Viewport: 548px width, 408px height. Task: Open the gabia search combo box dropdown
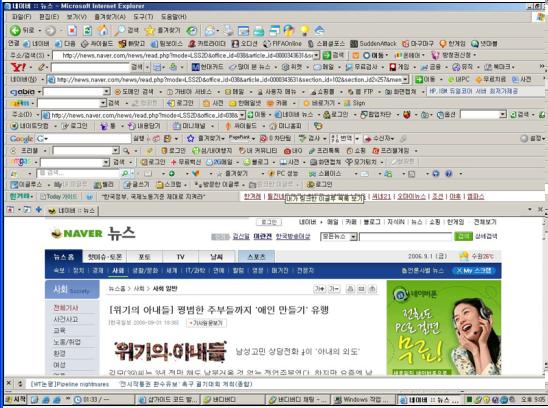coord(106,92)
